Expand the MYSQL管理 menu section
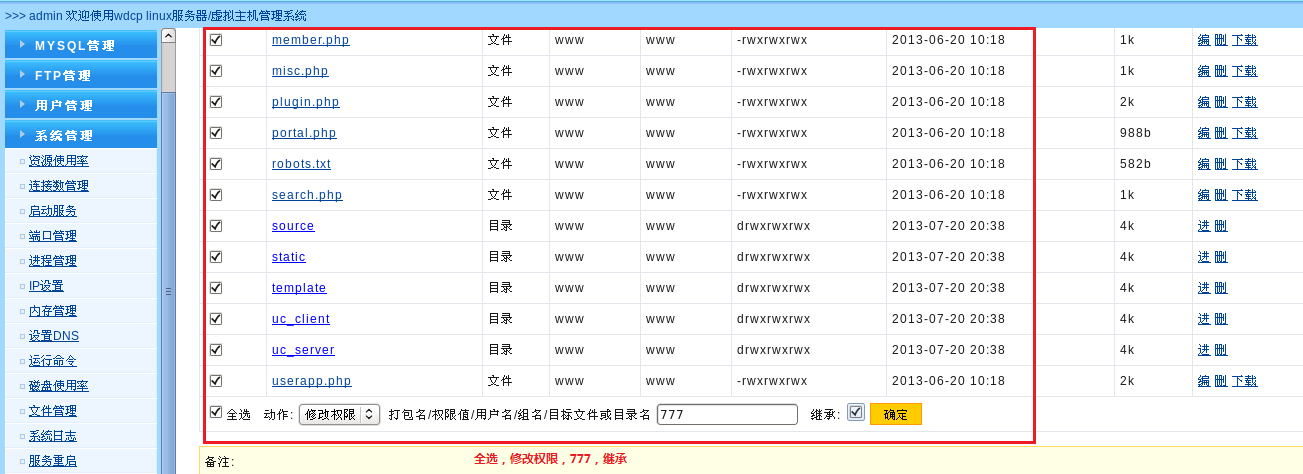The image size is (1303, 474). tap(81, 45)
